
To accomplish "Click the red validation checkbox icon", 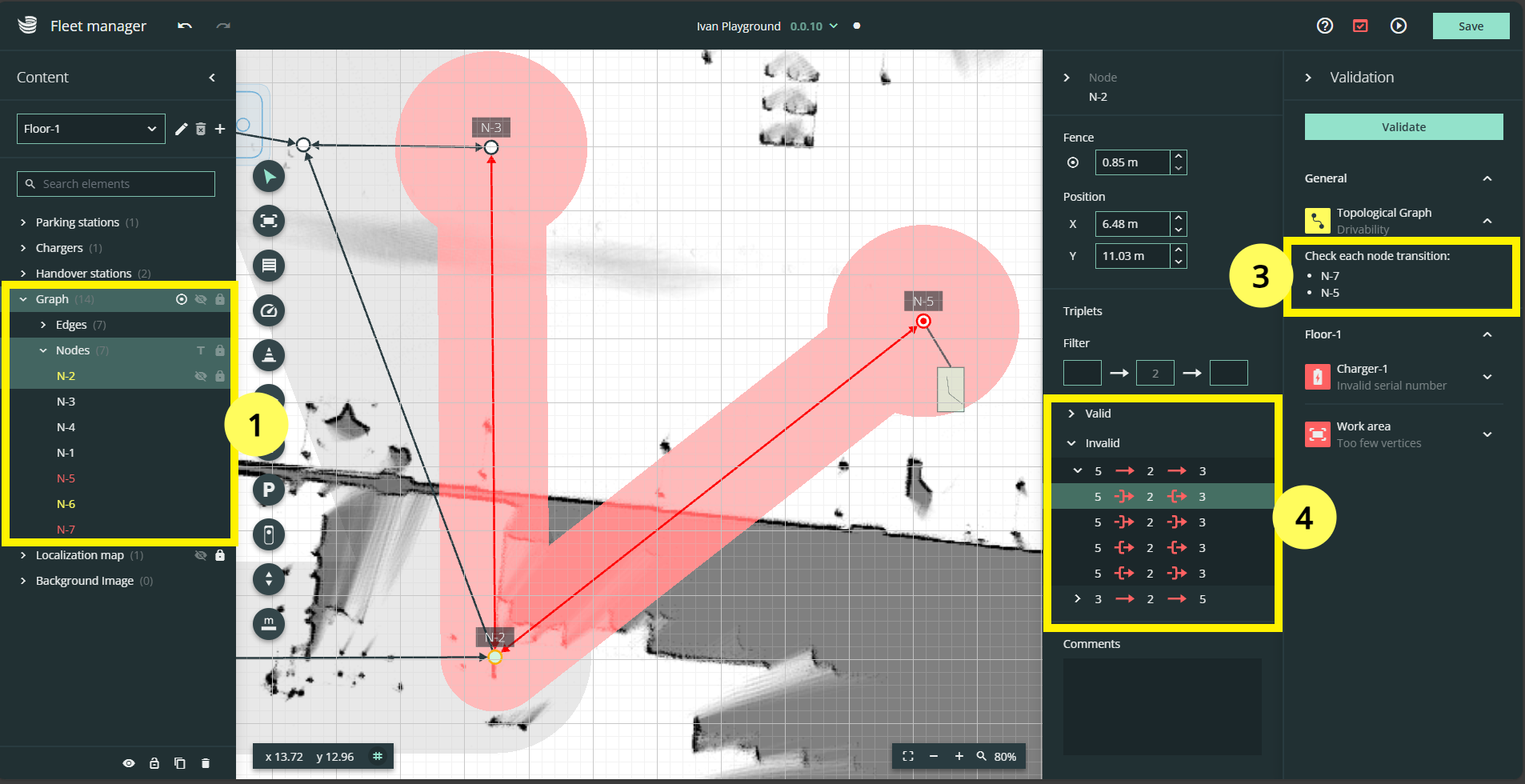I will (1361, 26).
